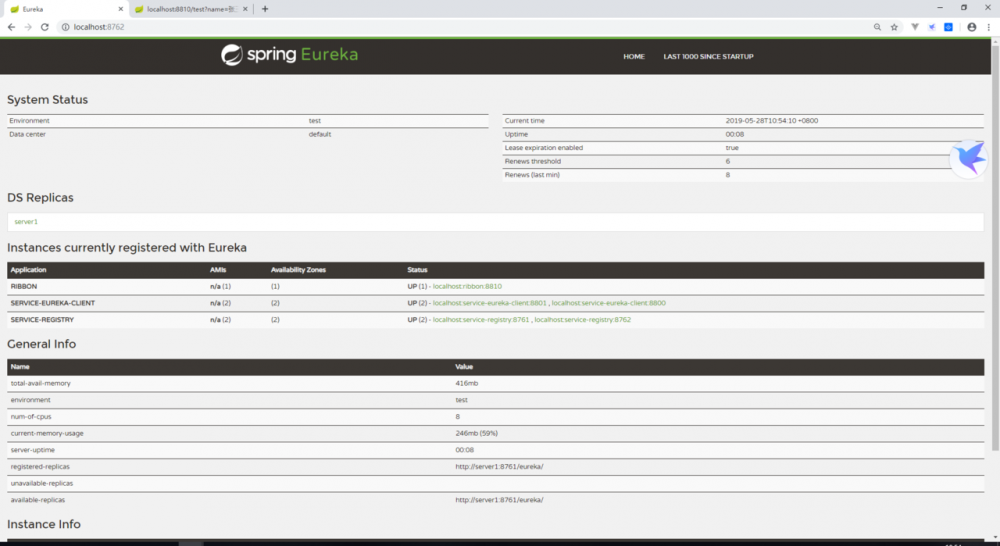Click the Availability Zones column header
Image resolution: width=1000 pixels, height=546 pixels.
[x=298, y=270]
